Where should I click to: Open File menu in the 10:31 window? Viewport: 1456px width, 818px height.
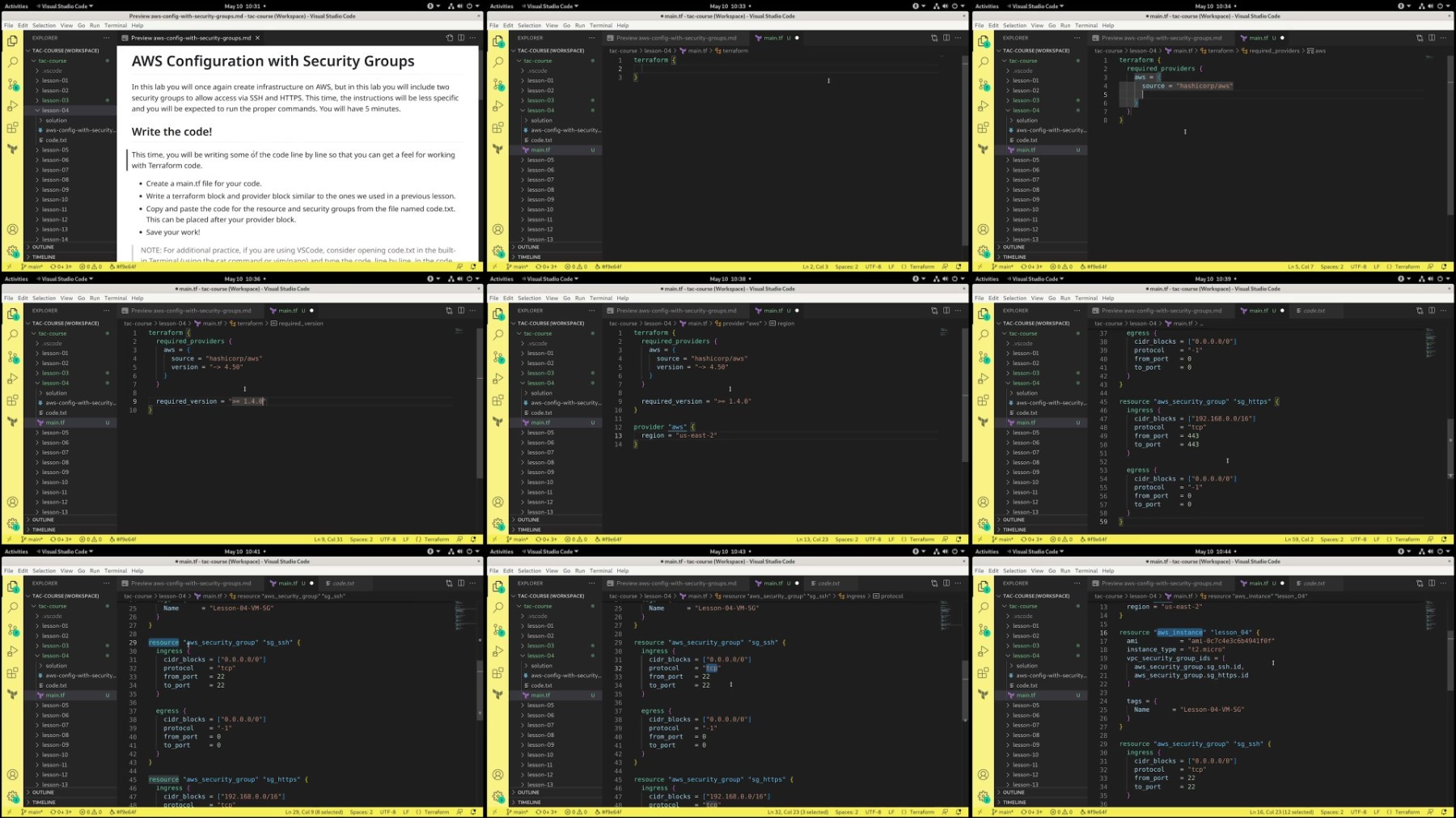(8, 25)
